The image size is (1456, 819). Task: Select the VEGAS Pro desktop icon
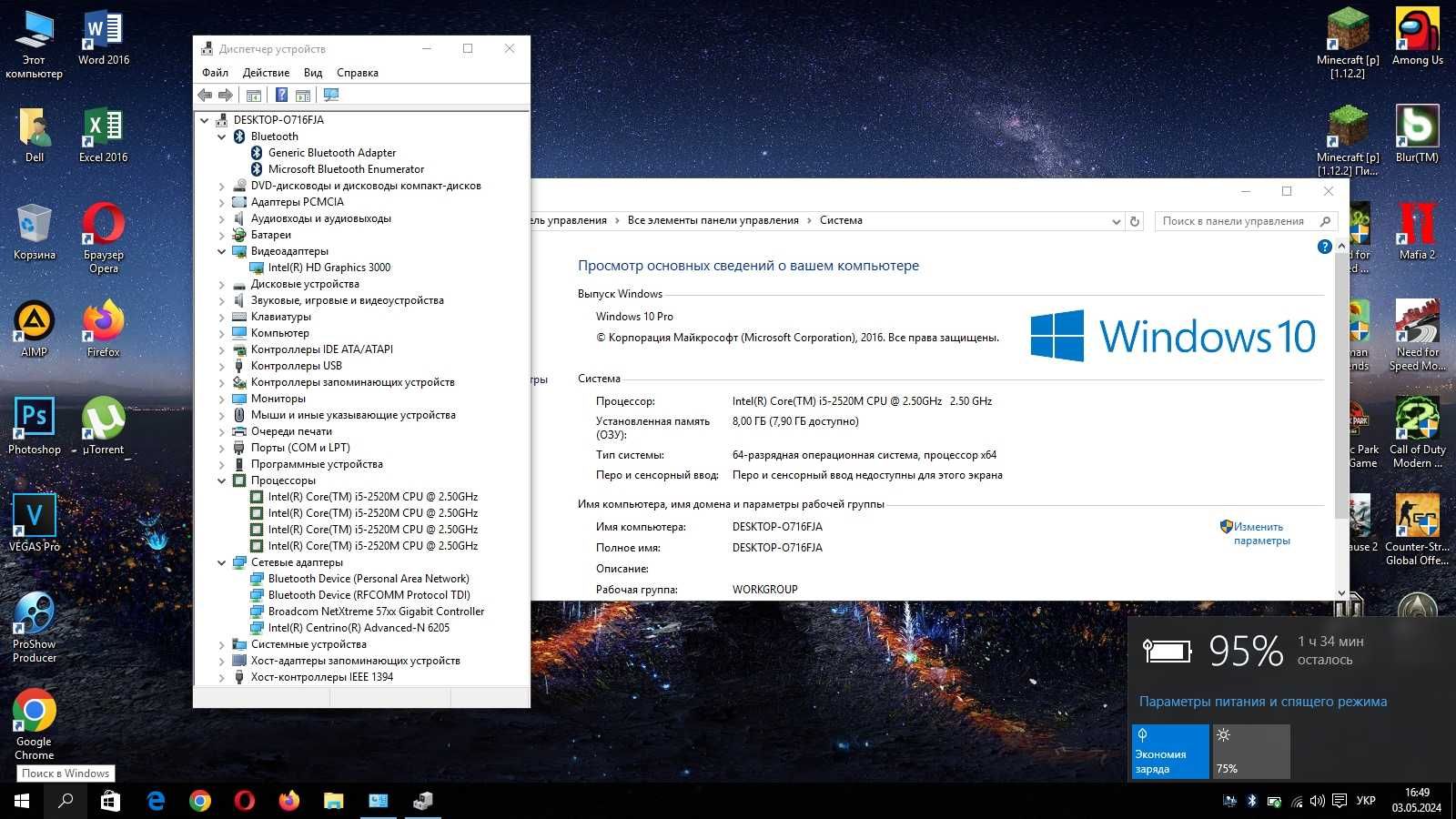tap(35, 523)
